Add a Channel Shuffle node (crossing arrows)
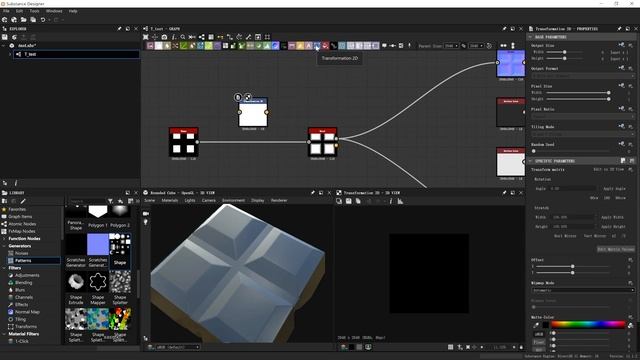The image size is (640, 360). (x=176, y=46)
